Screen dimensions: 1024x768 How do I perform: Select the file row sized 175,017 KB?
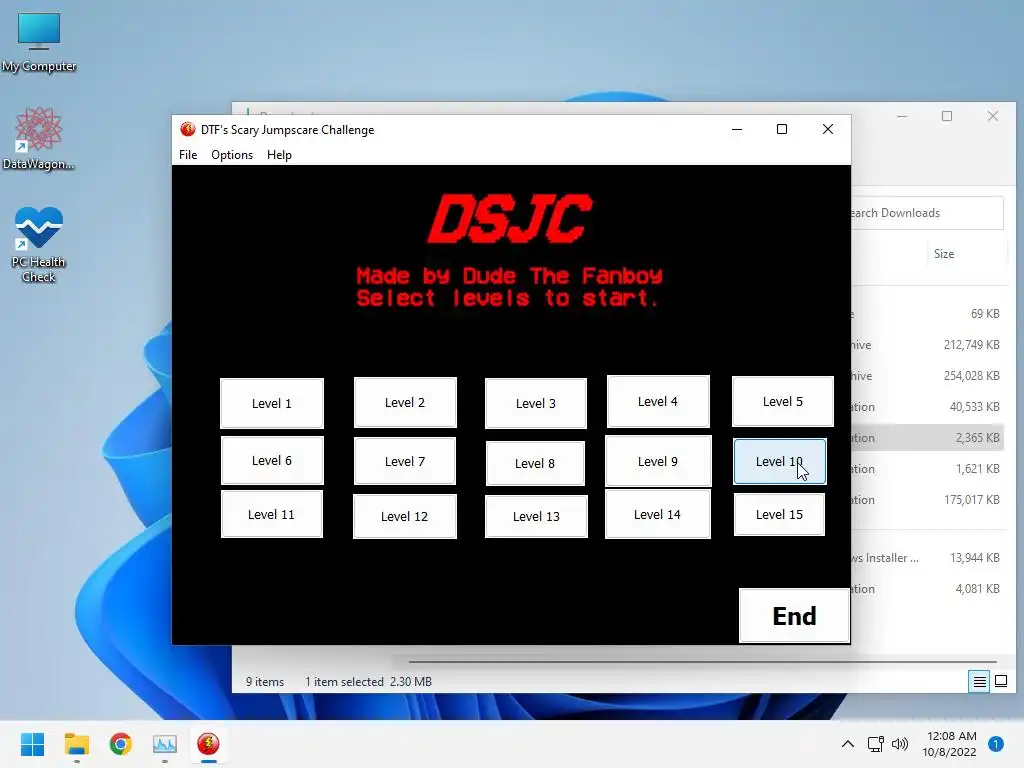point(927,500)
